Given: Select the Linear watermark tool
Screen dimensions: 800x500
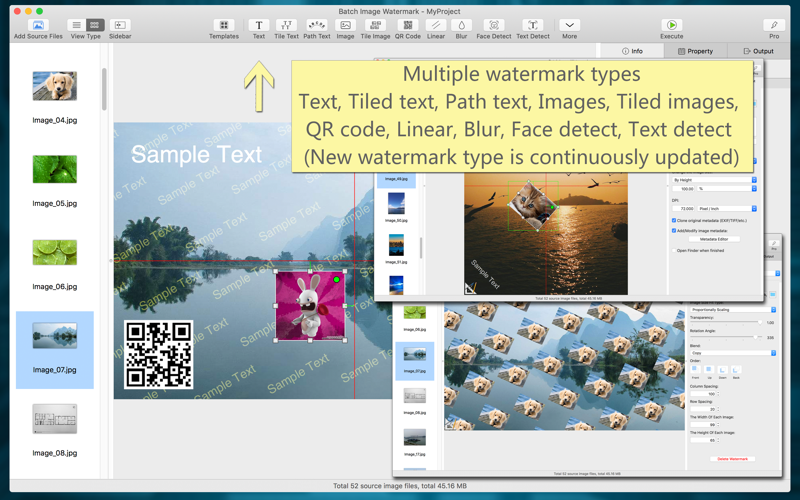Looking at the screenshot, I should pos(436,25).
